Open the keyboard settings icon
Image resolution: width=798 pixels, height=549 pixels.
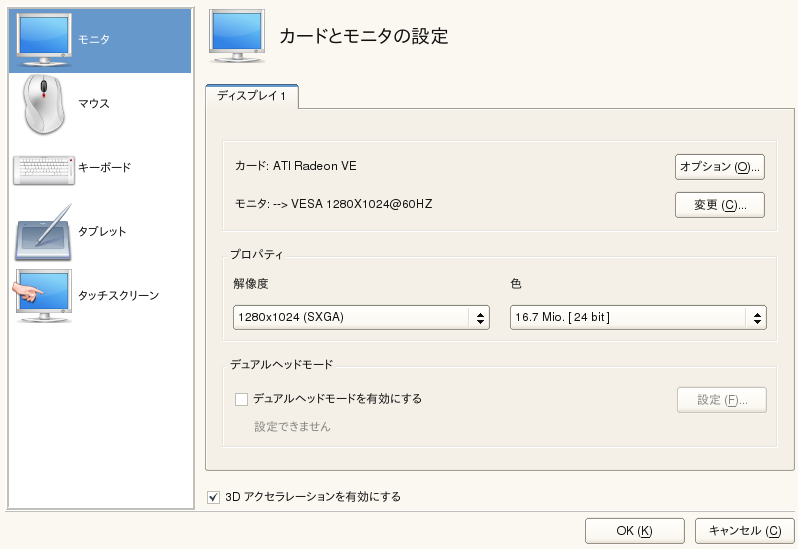[44, 168]
